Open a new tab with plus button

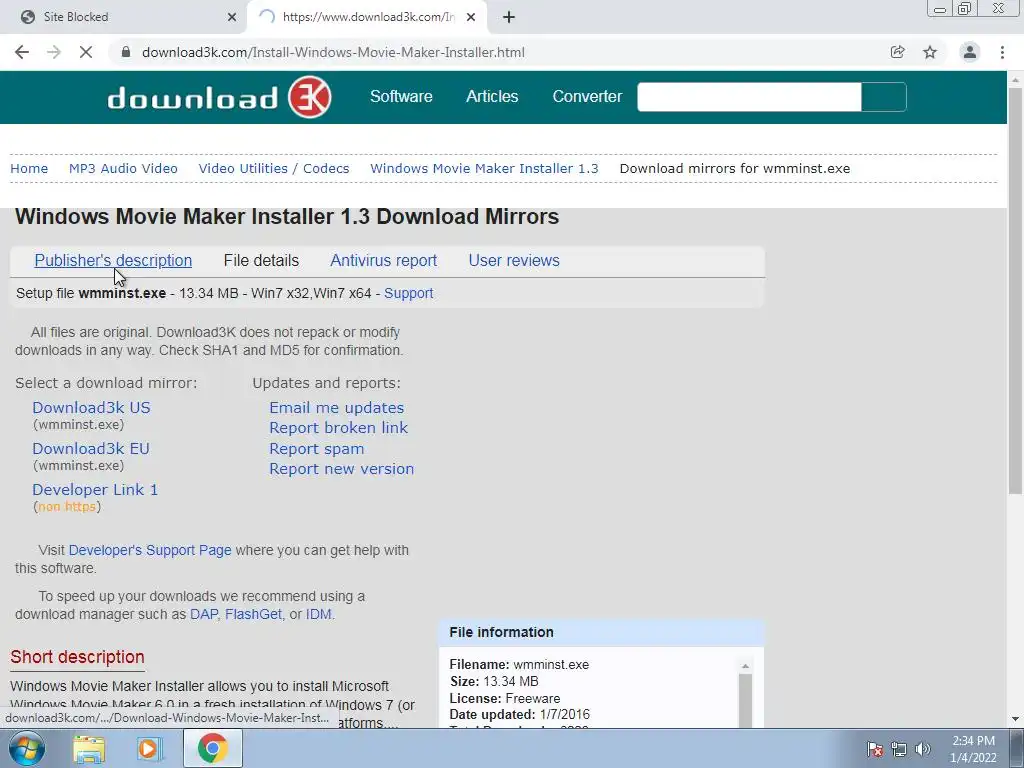click(509, 17)
